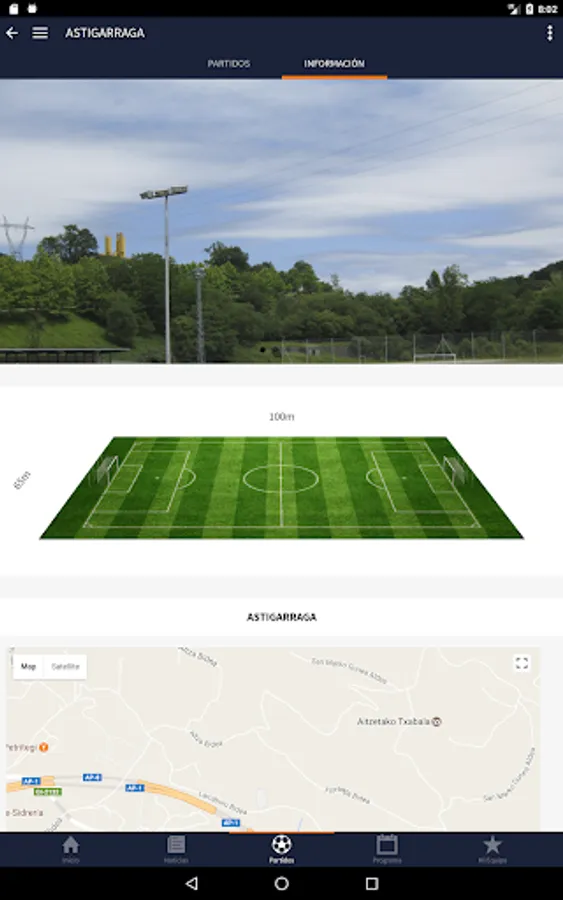The height and width of the screenshot is (900, 563).
Task: Switch to the Partidos tab at top
Action: (x=228, y=63)
